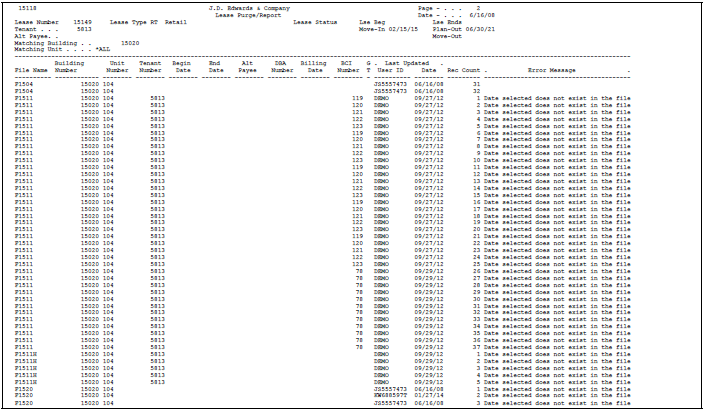Screen dimensions: 704x411
Task: Click the error message in F1511 Rec Count 2 row
Action: click(557, 105)
